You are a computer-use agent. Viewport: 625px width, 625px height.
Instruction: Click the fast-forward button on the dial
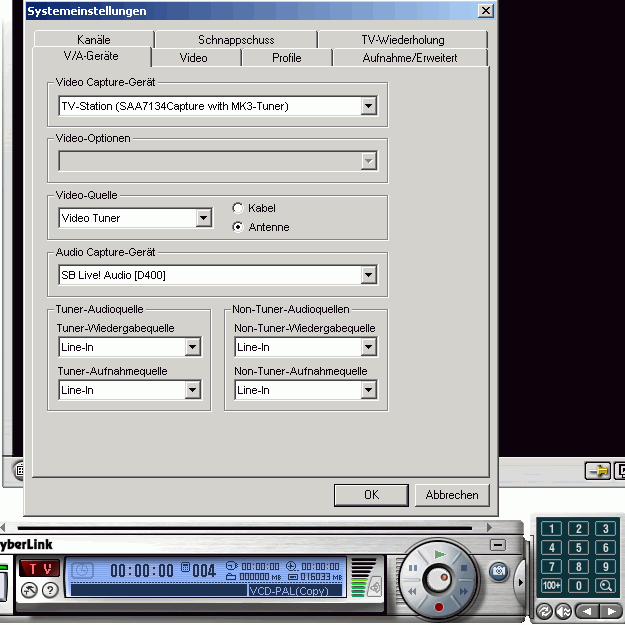464,591
